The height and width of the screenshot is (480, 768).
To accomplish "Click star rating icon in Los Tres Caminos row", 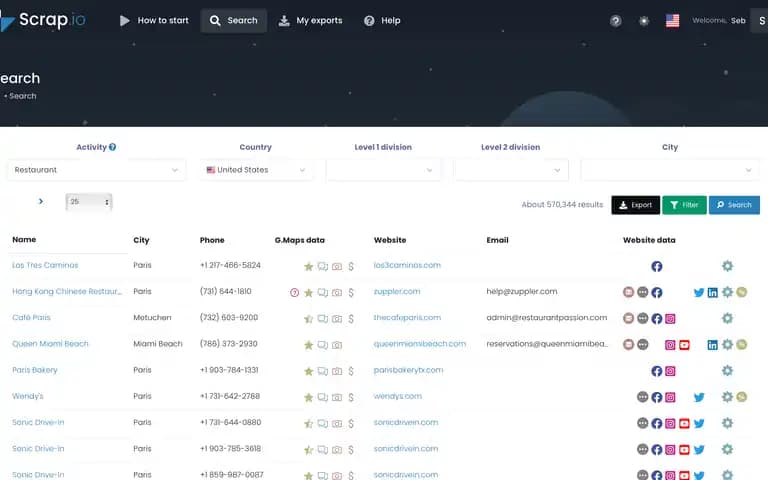I will click(x=309, y=266).
